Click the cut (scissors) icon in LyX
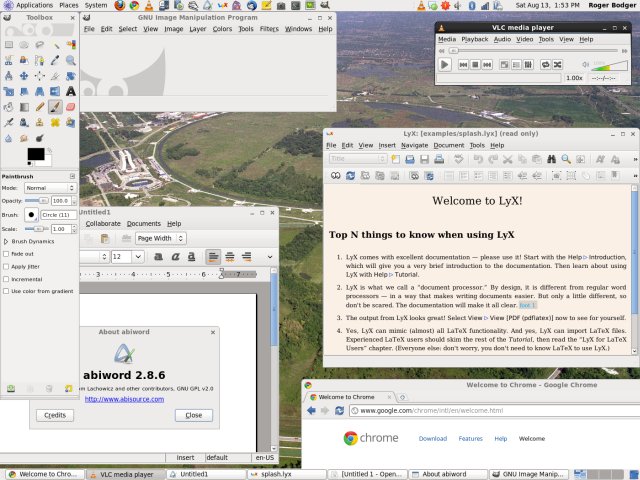 (x=509, y=159)
